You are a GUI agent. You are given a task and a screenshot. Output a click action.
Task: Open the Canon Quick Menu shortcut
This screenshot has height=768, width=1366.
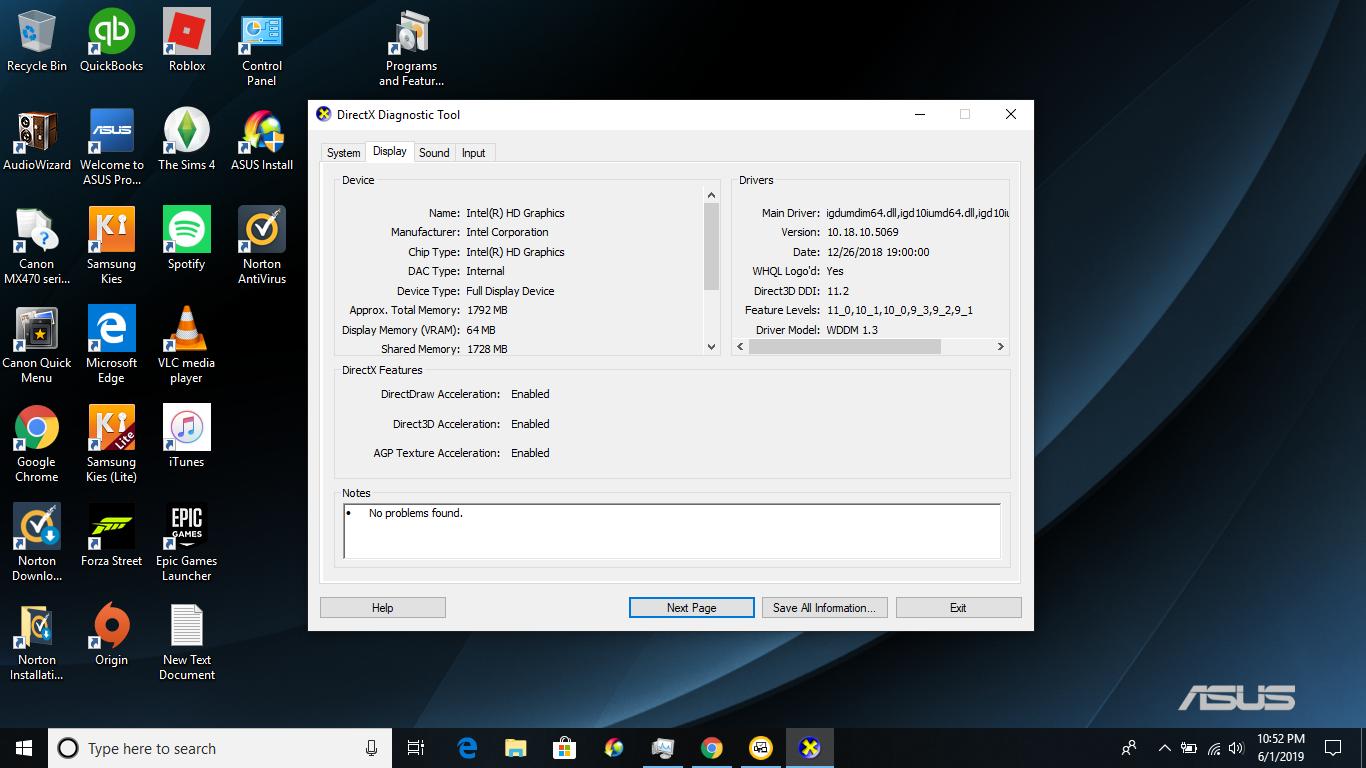tap(37, 344)
